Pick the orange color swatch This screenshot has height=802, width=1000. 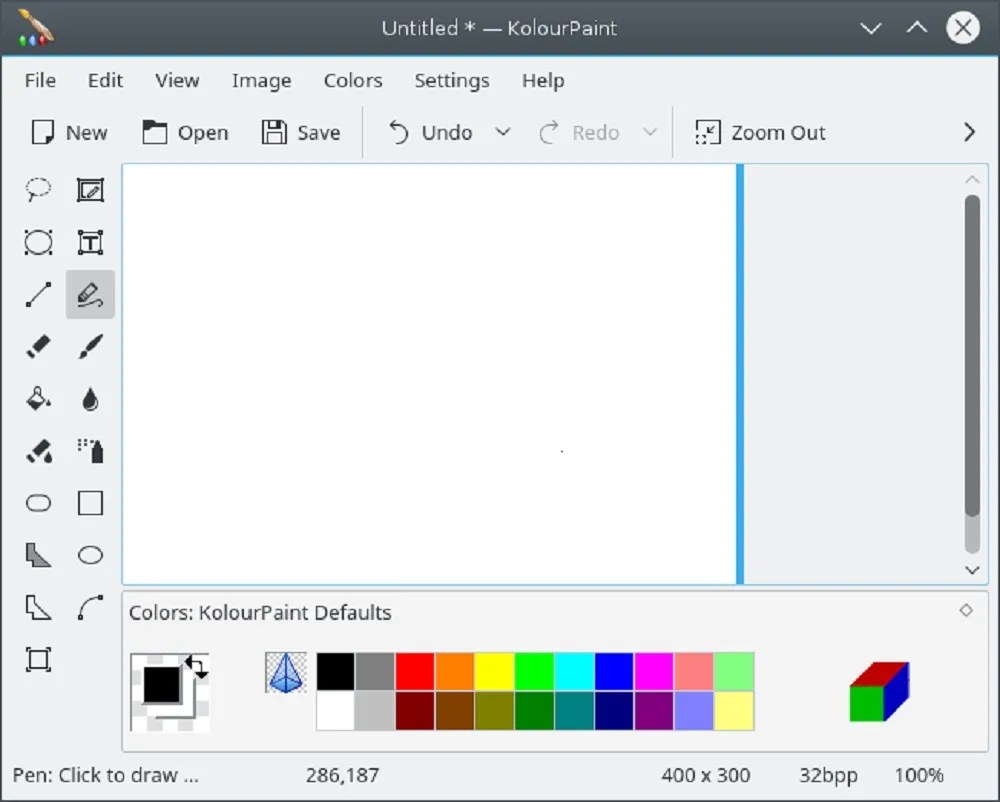455,671
